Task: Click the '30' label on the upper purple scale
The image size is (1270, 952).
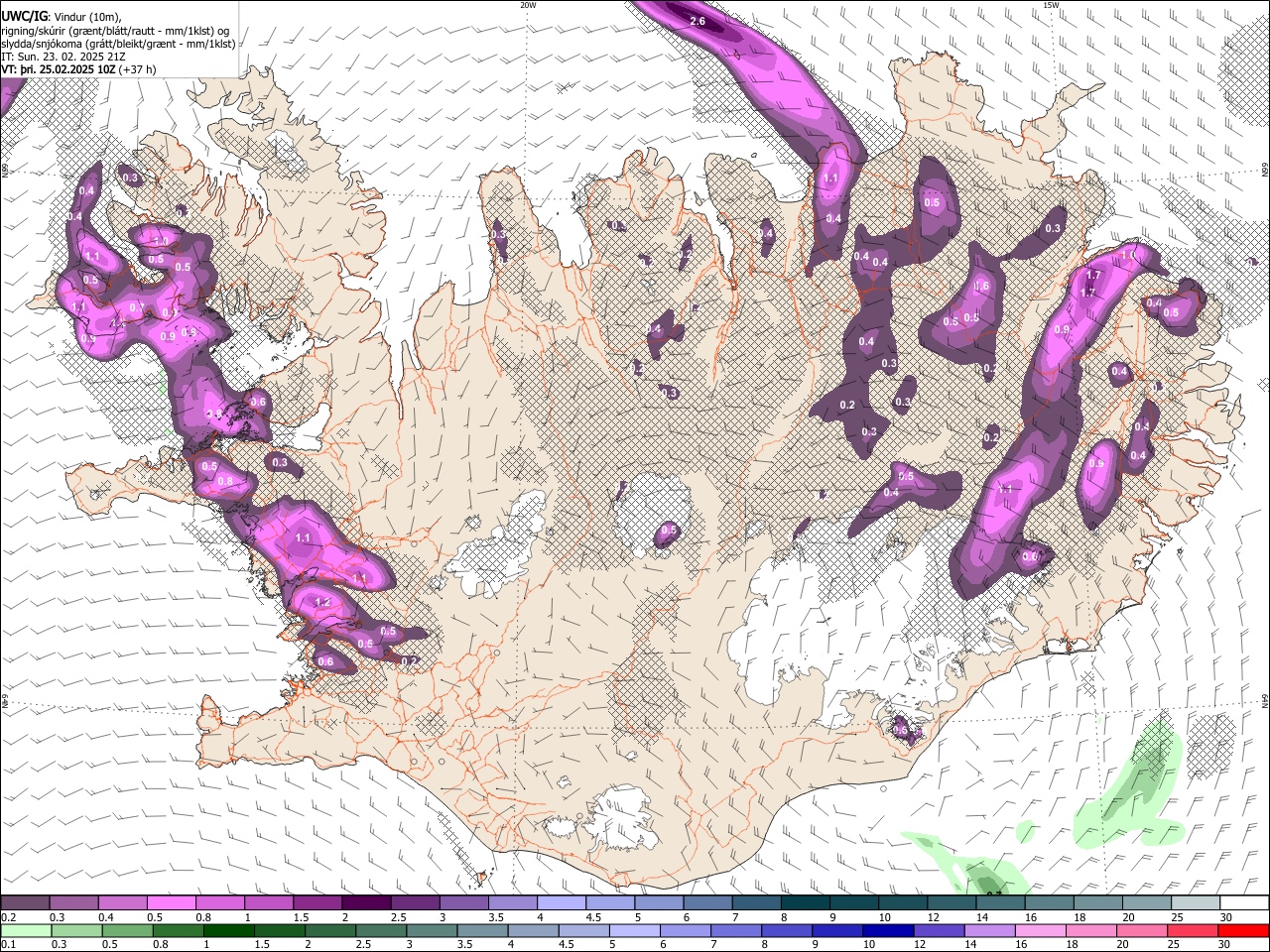Action: [x=1225, y=917]
